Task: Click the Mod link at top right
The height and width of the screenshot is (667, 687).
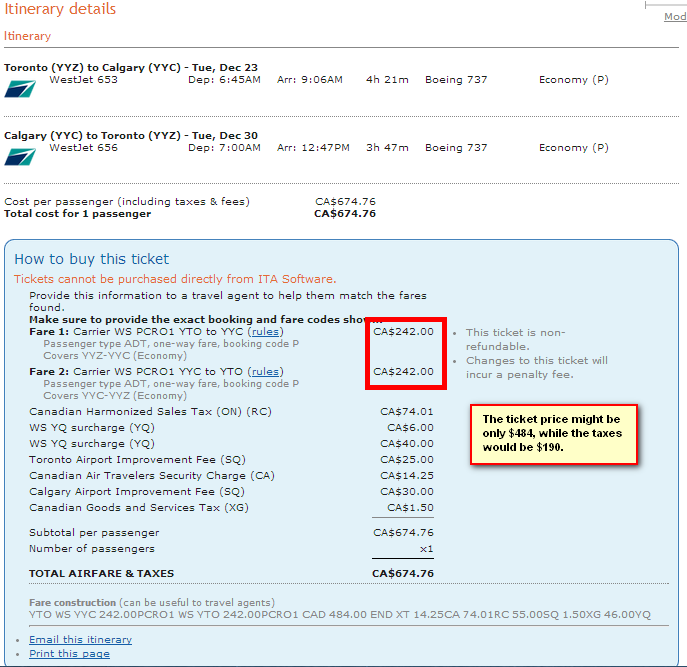Action: (x=675, y=17)
